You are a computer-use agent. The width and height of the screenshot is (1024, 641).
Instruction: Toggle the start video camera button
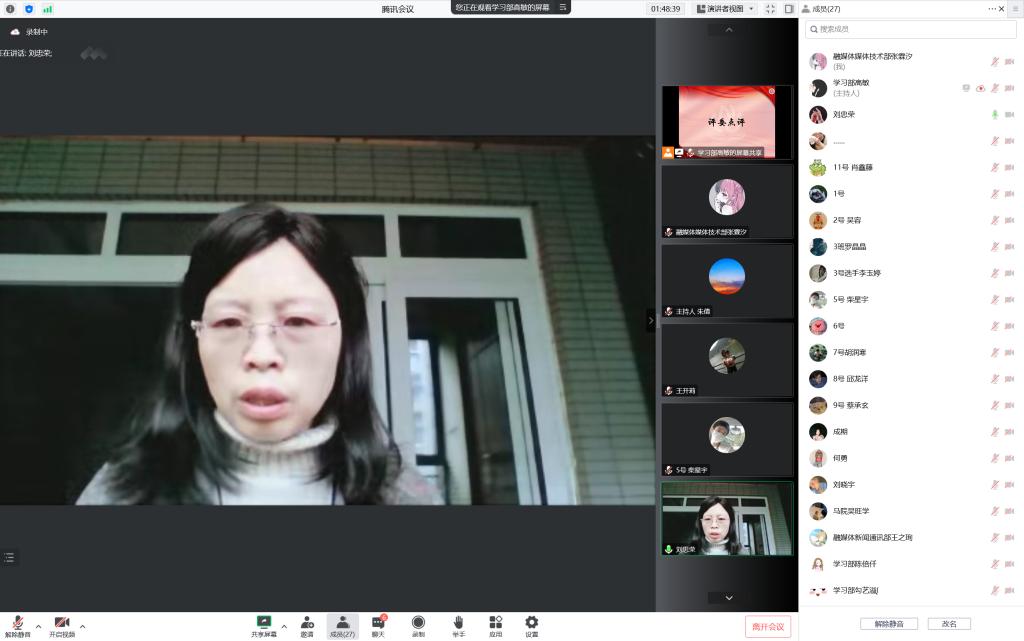62,625
